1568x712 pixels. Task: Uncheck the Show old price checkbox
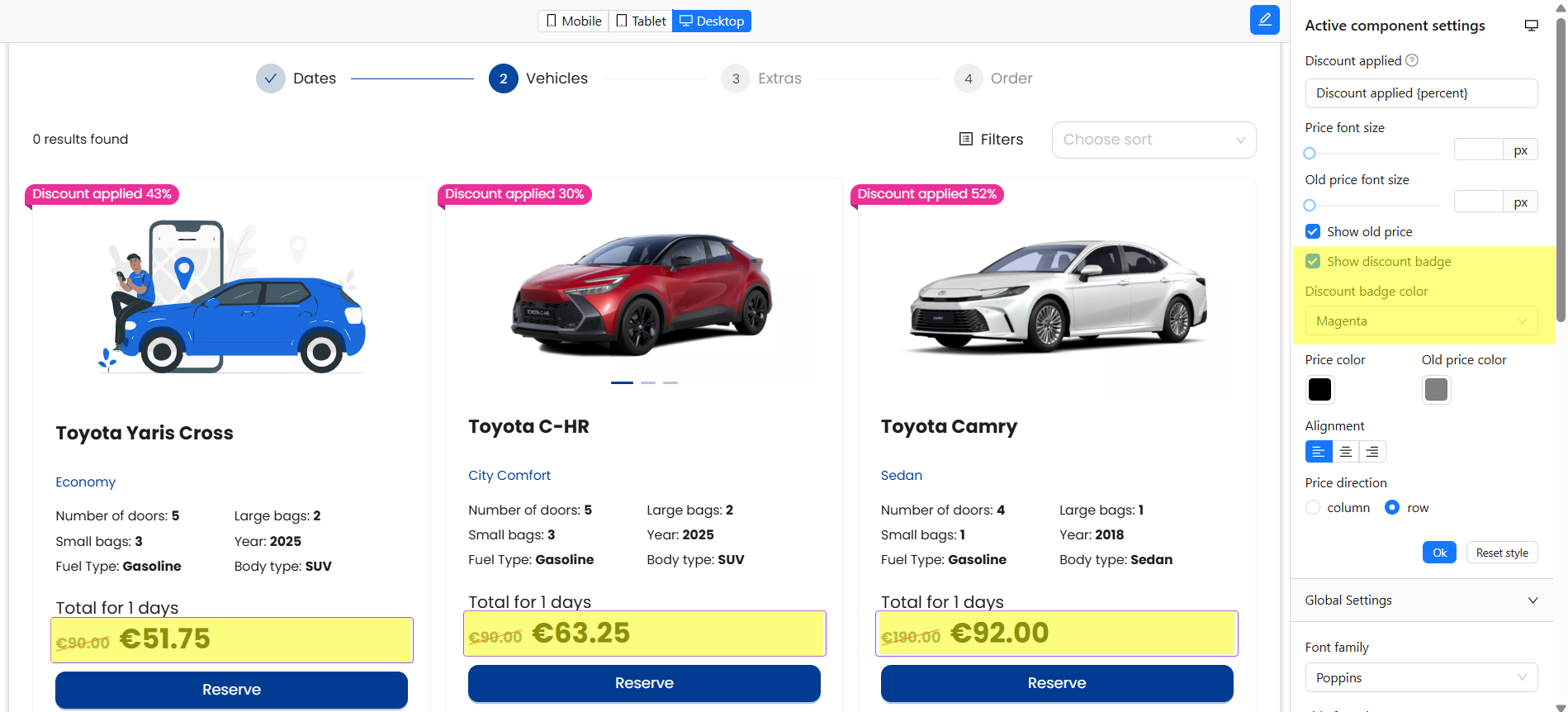[1313, 231]
